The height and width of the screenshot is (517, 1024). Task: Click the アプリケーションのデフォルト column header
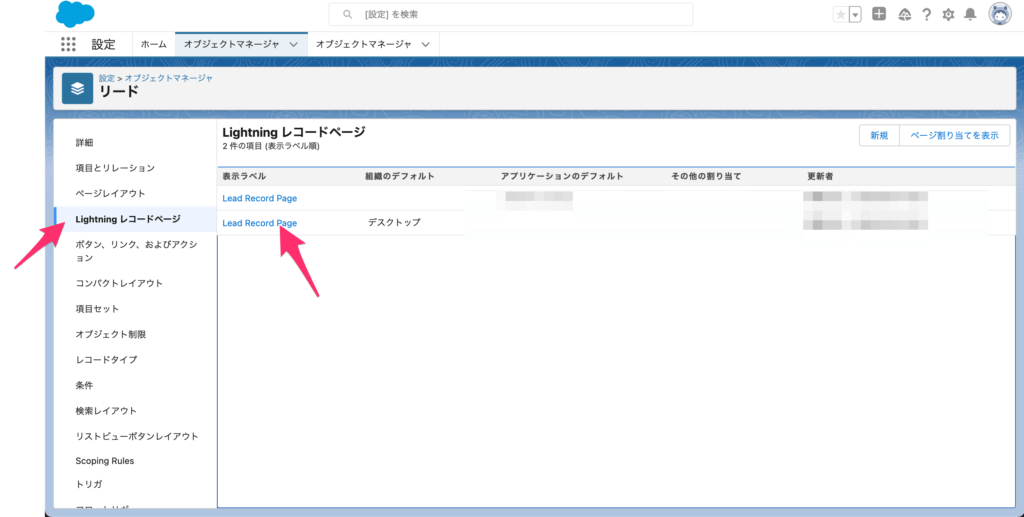point(562,176)
